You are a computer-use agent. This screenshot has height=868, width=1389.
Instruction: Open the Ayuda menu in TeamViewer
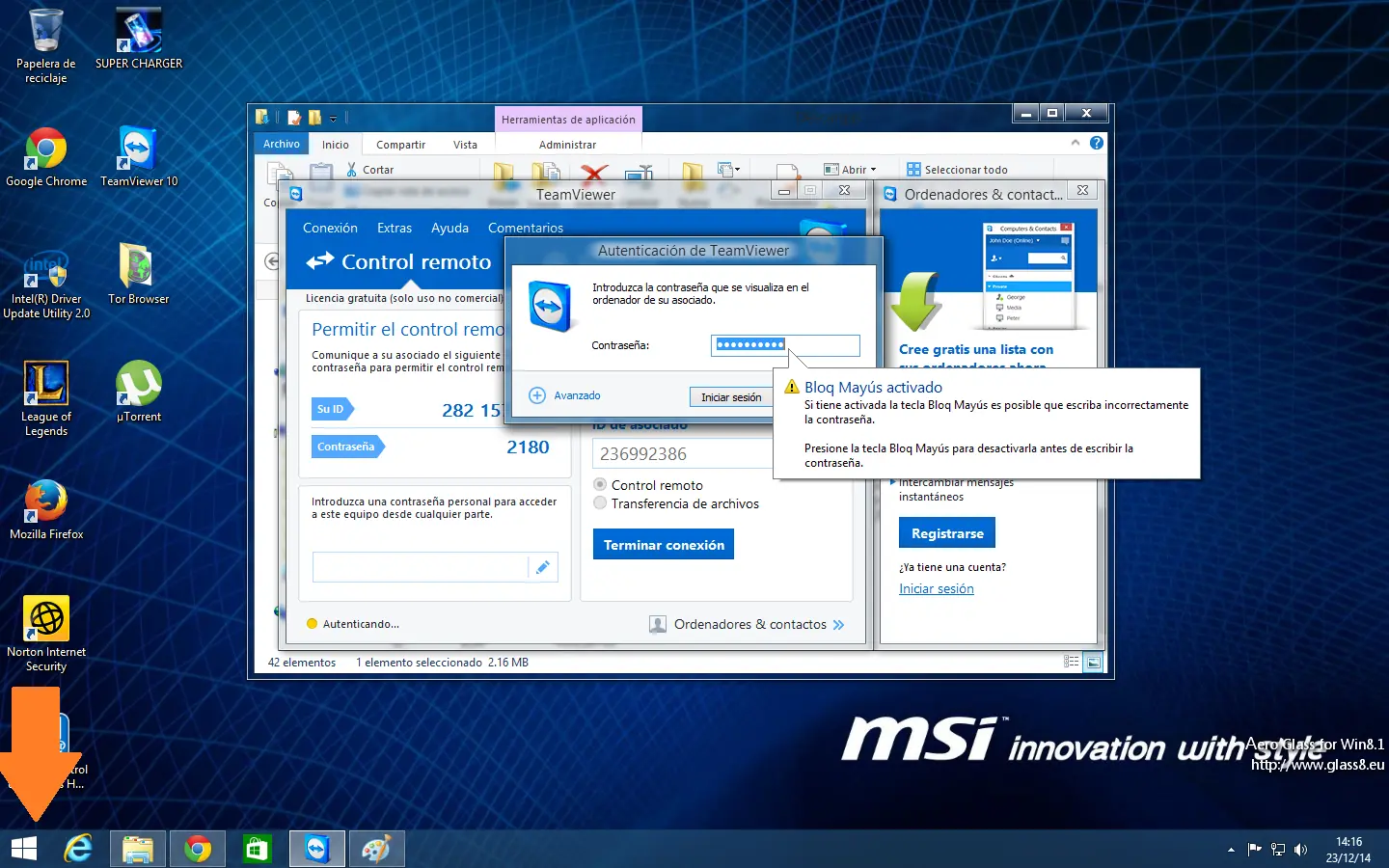449,228
